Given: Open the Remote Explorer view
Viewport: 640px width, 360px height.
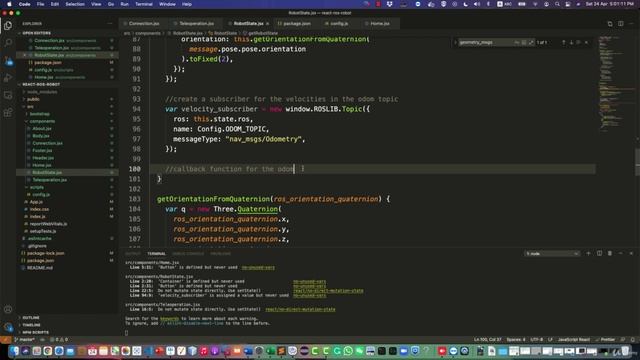Looking at the screenshot, I should click(8, 95).
